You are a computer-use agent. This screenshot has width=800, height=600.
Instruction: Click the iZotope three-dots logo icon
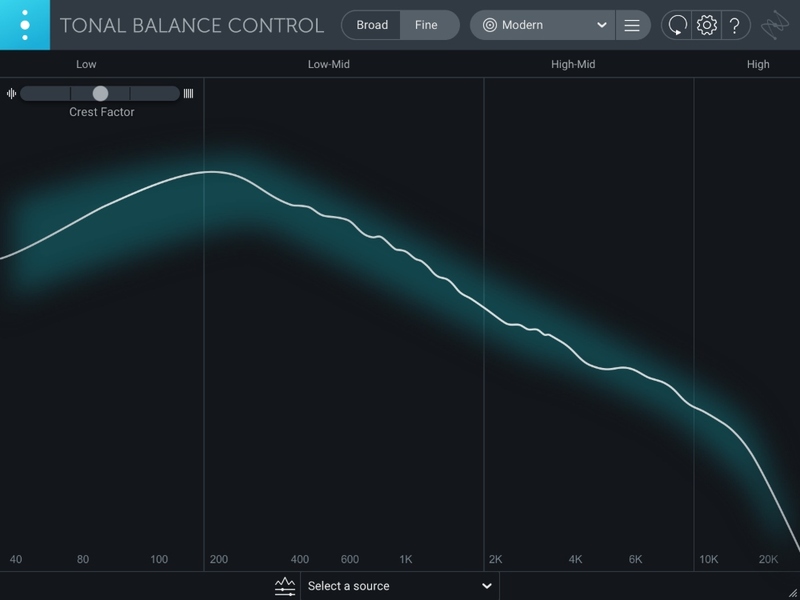24,25
